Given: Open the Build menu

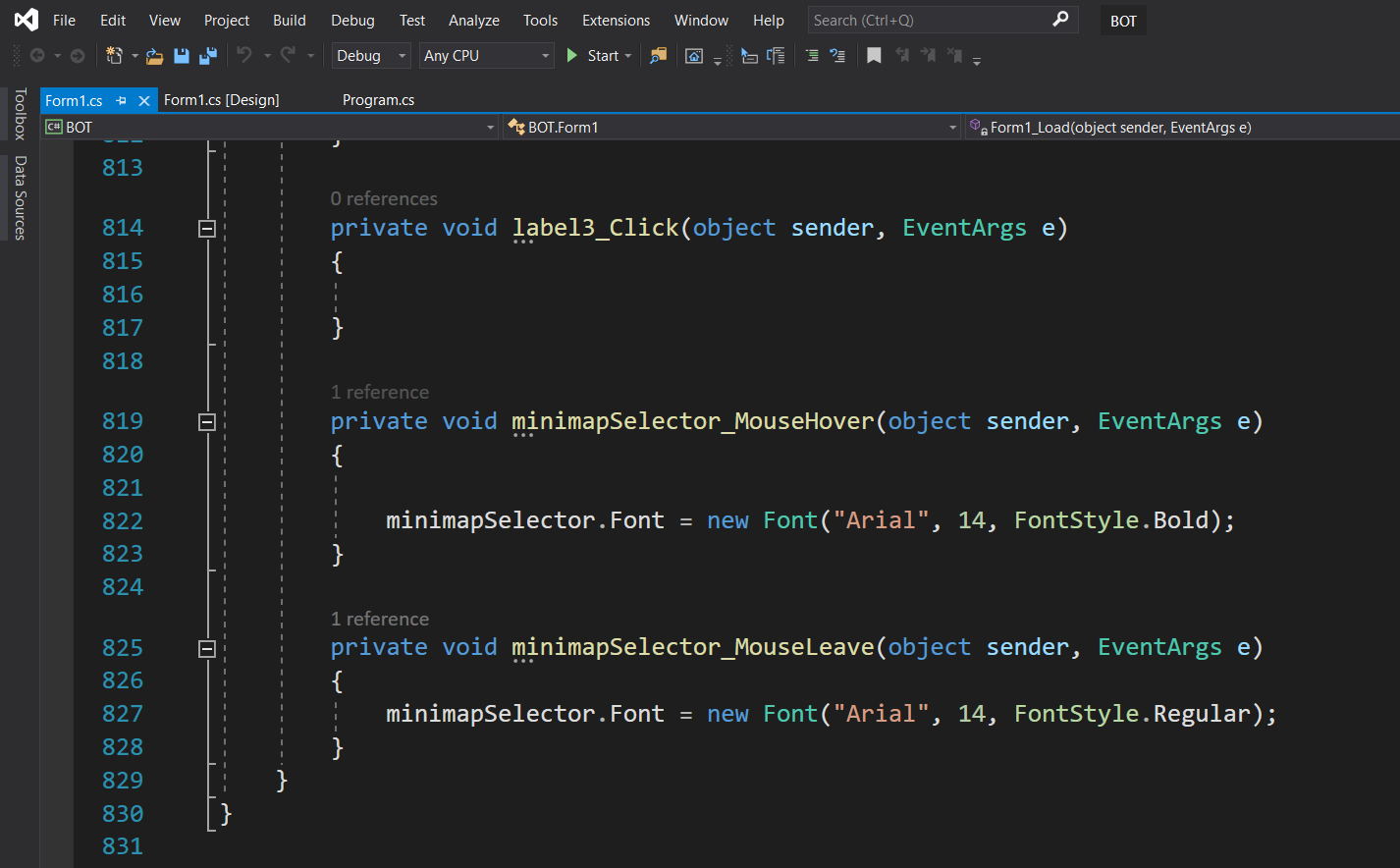Looking at the screenshot, I should pos(290,20).
